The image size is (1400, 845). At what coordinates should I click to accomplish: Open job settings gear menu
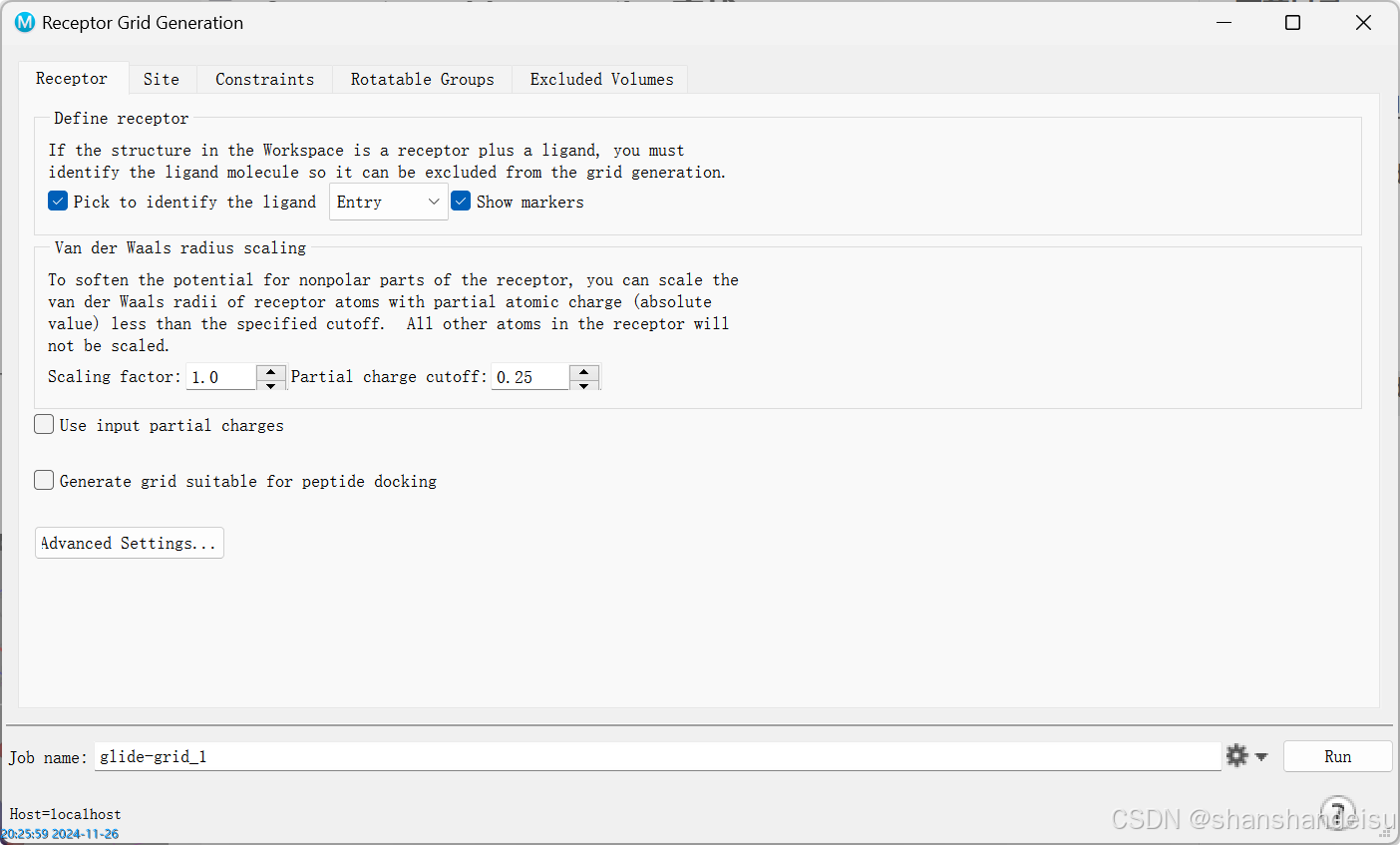click(1246, 756)
